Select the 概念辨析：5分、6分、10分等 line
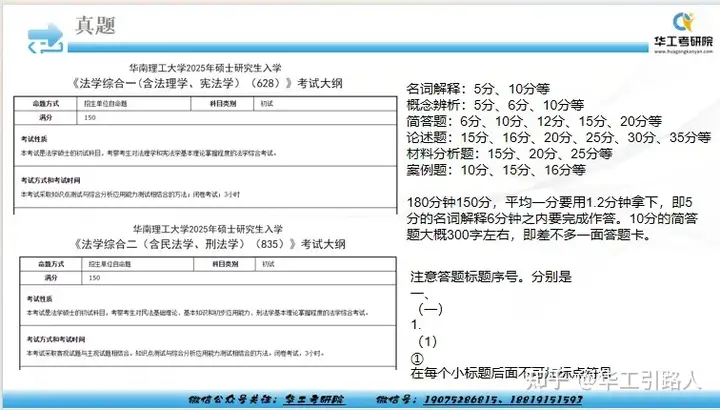Screen dimensions: 720x410 coord(495,105)
